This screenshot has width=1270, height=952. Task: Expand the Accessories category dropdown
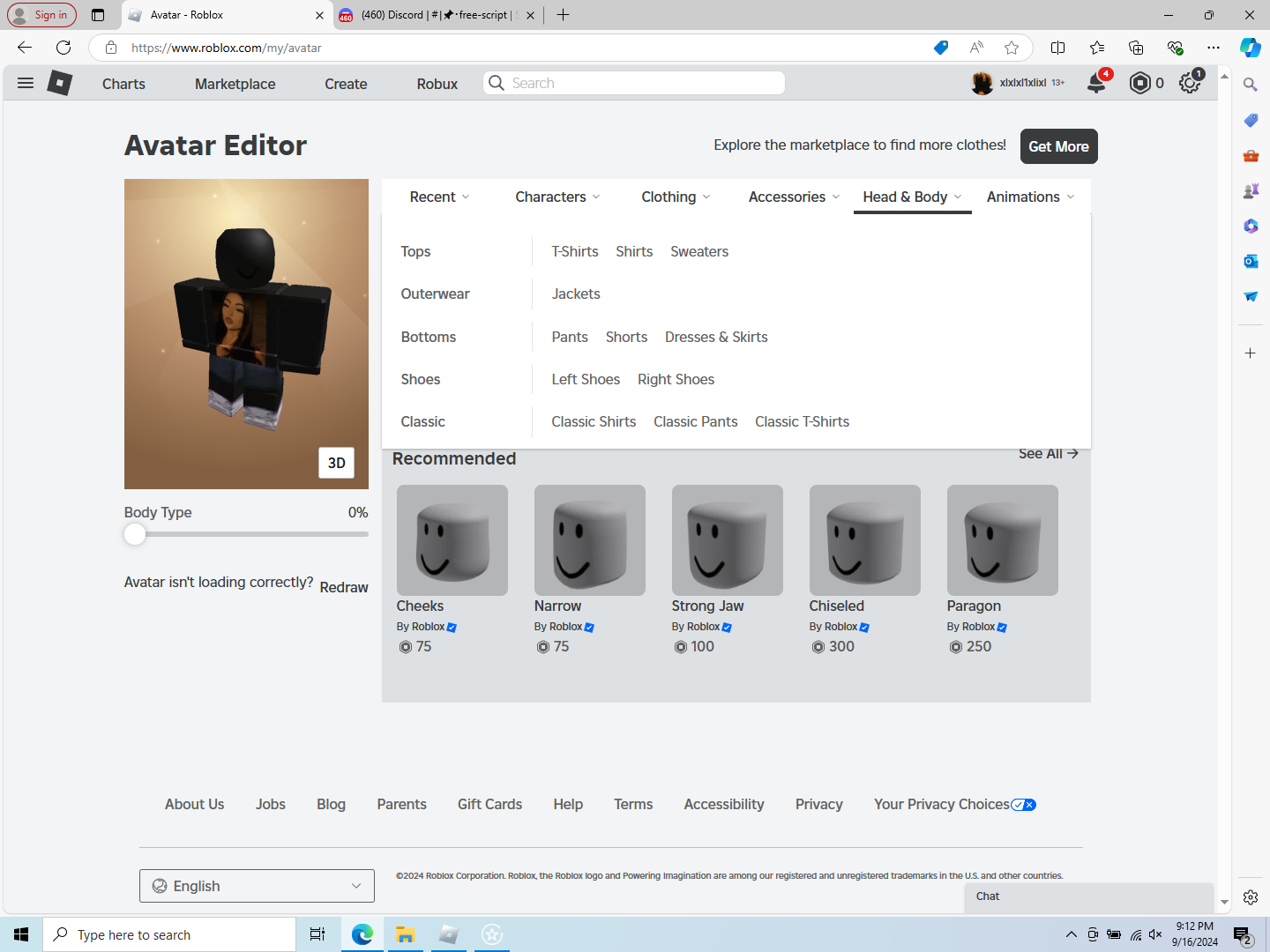(x=795, y=197)
